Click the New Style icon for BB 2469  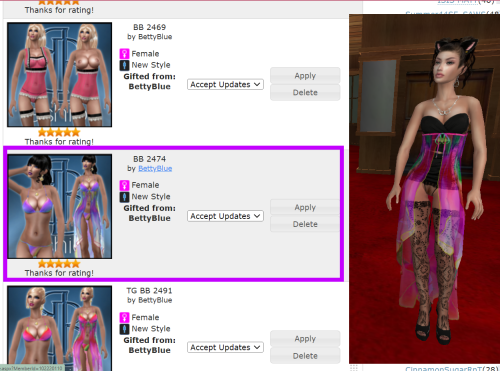click(124, 65)
